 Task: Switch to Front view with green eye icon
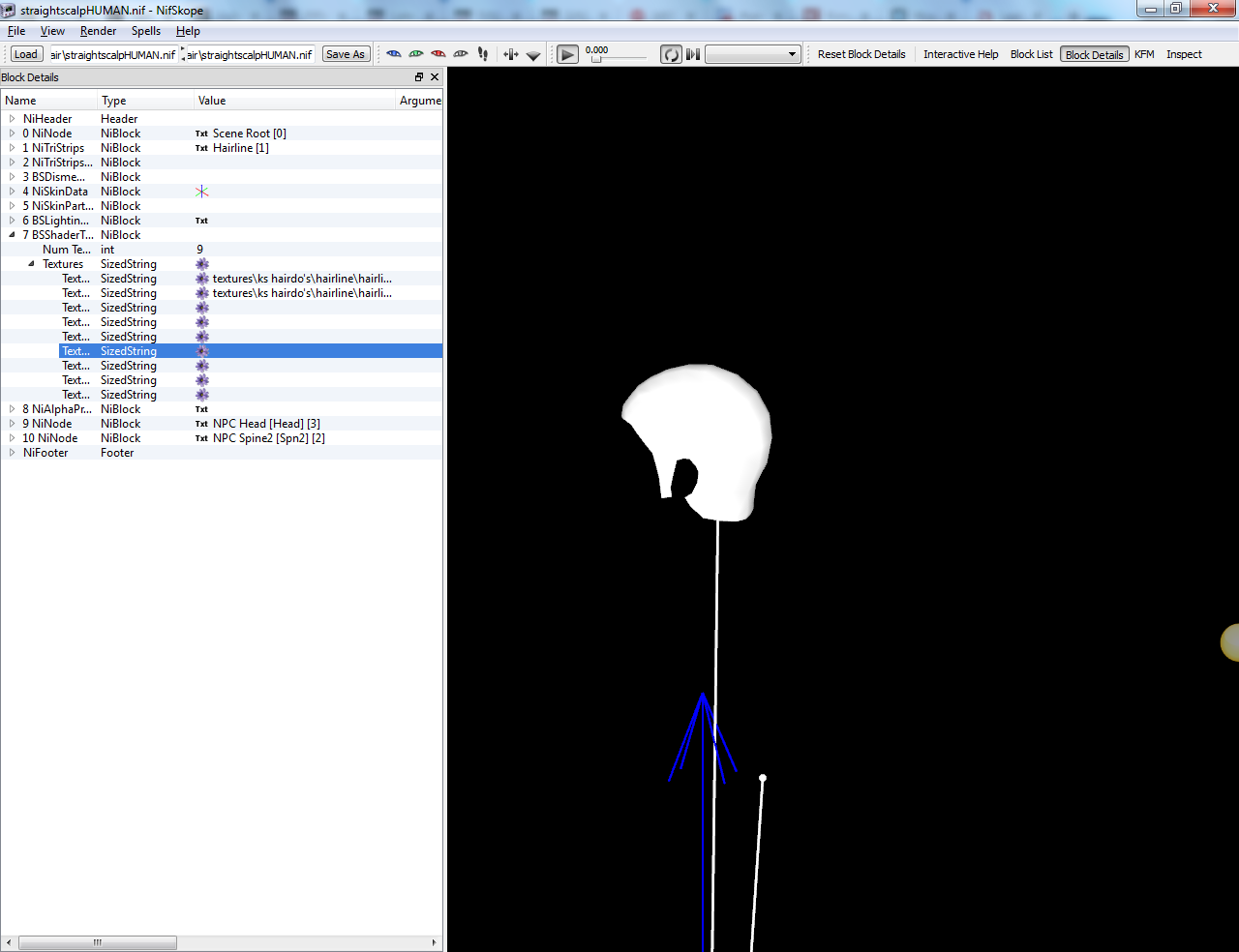pos(415,54)
